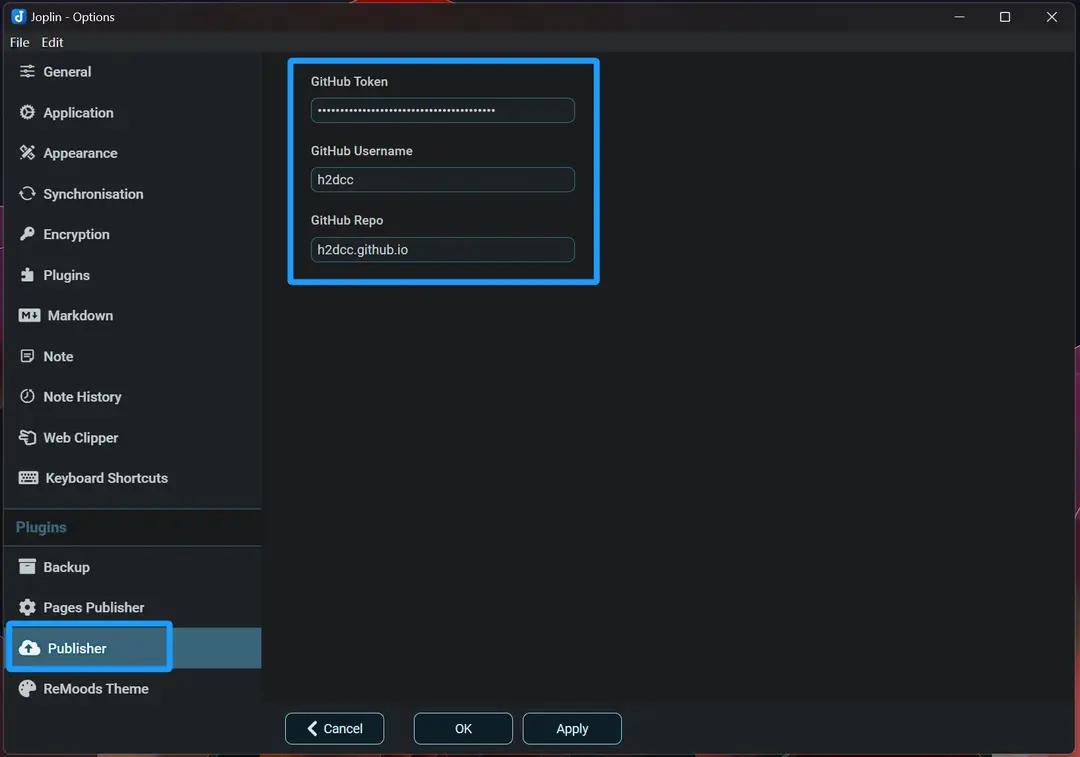The width and height of the screenshot is (1080, 757).
Task: Open the Backup plugin settings
Action: (66, 567)
